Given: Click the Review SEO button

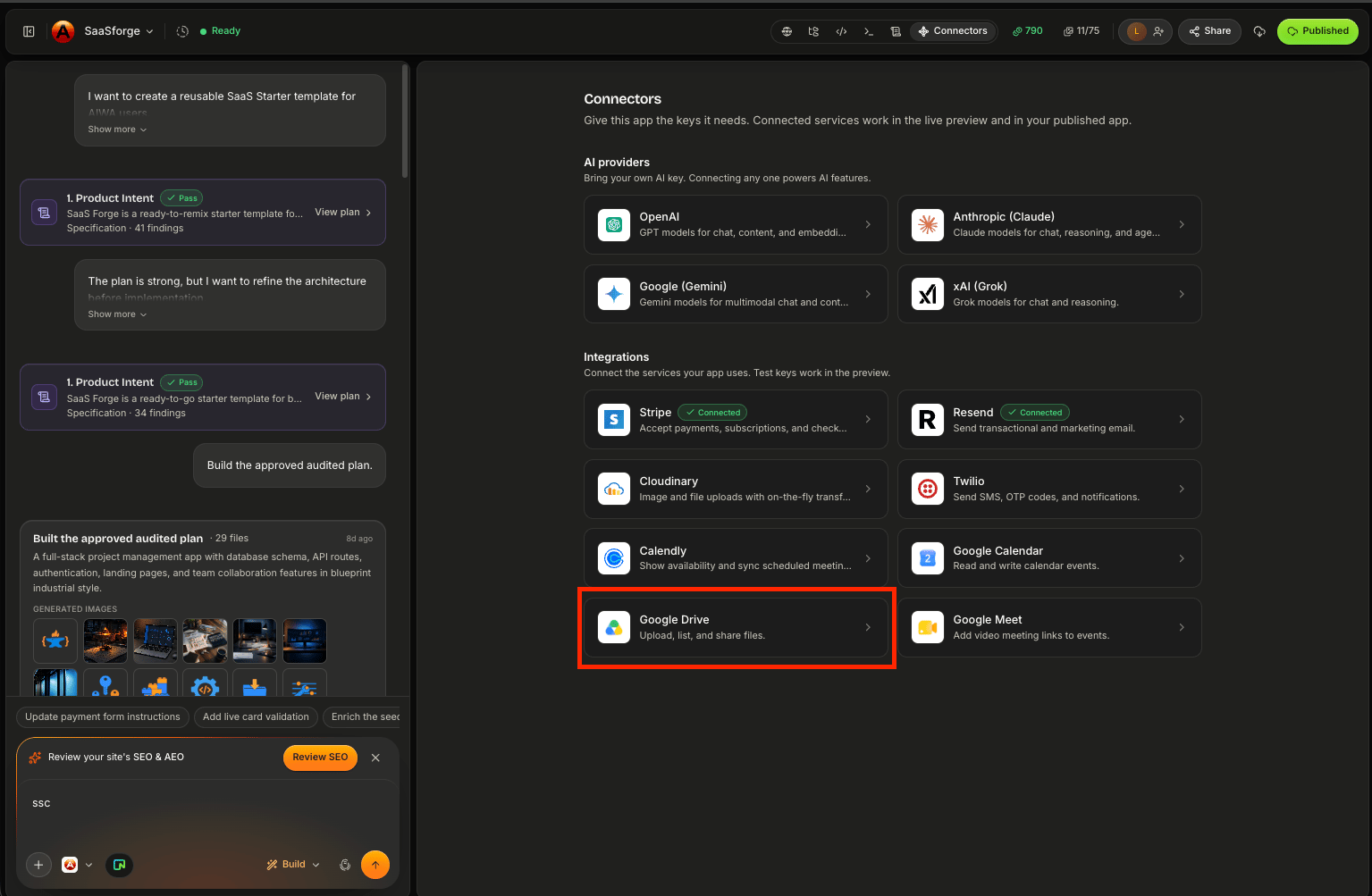Looking at the screenshot, I should click(x=320, y=758).
